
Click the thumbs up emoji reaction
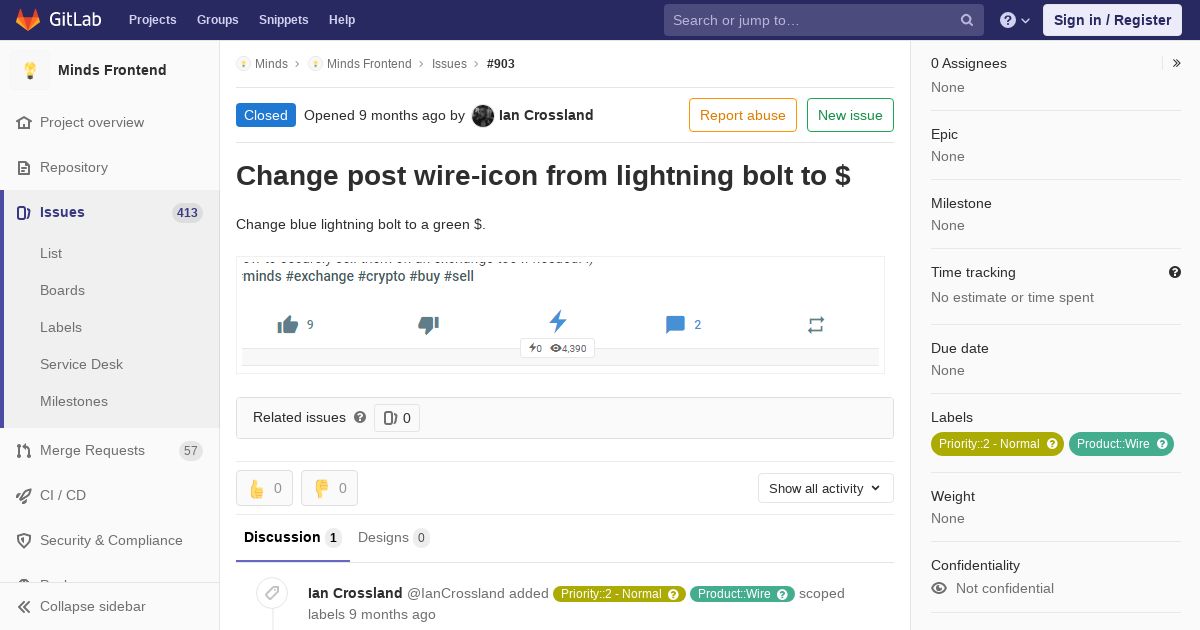point(264,488)
